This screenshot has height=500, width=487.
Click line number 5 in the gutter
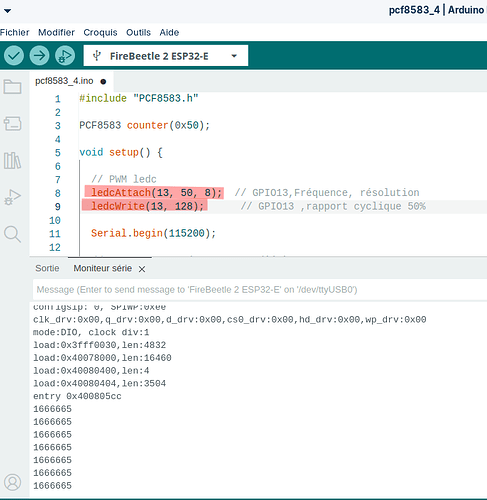(58, 153)
